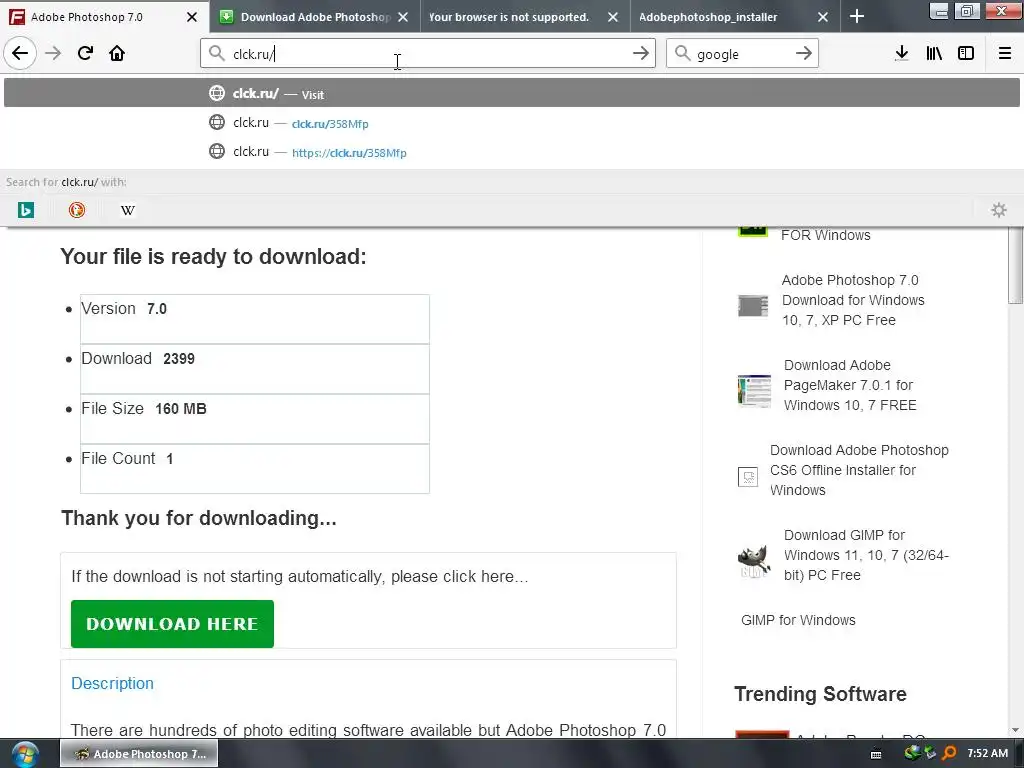Open the GIMP for Windows link
This screenshot has width=1024, height=768.
click(x=798, y=620)
